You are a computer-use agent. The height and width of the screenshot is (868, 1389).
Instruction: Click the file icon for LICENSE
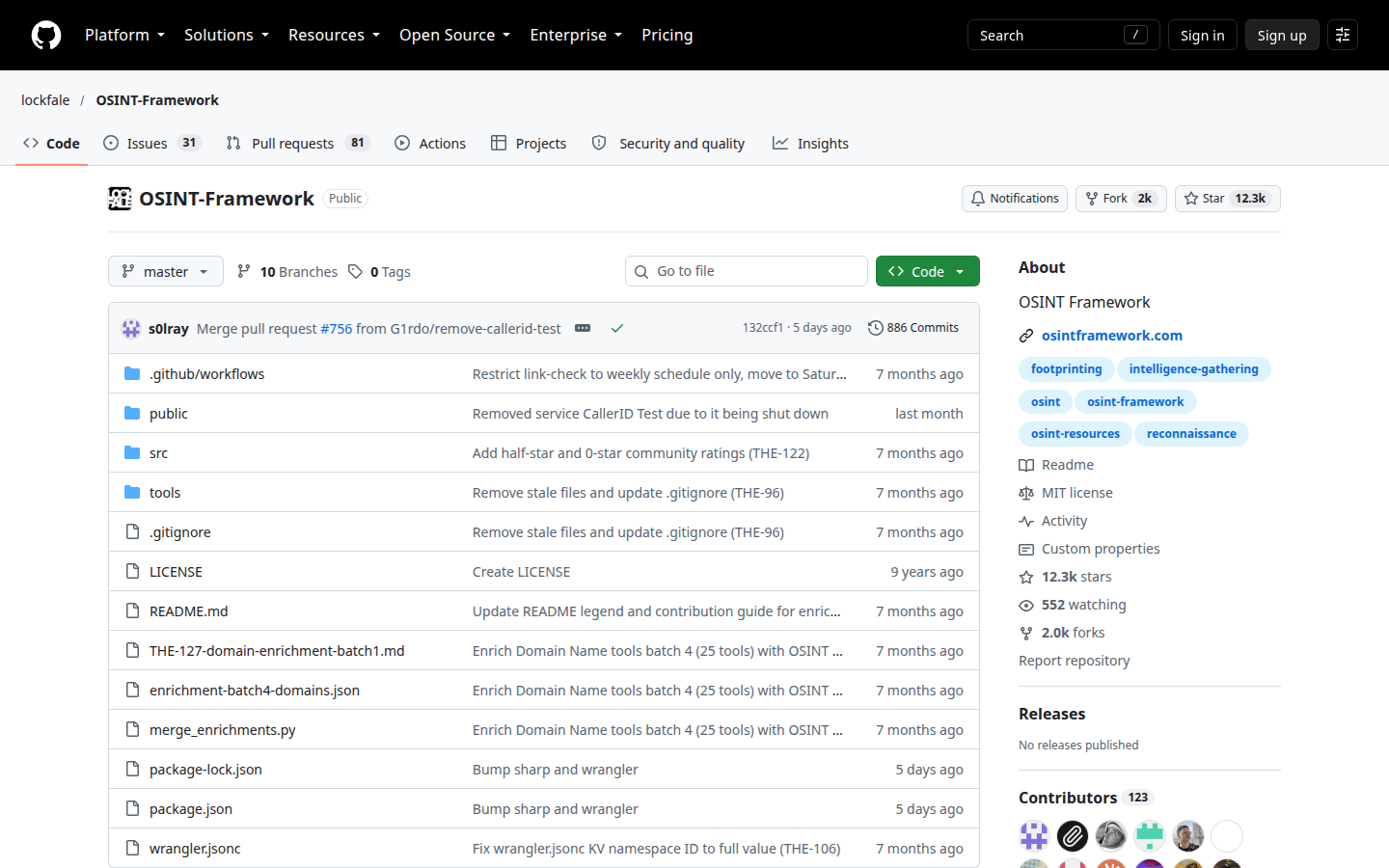coord(132,571)
